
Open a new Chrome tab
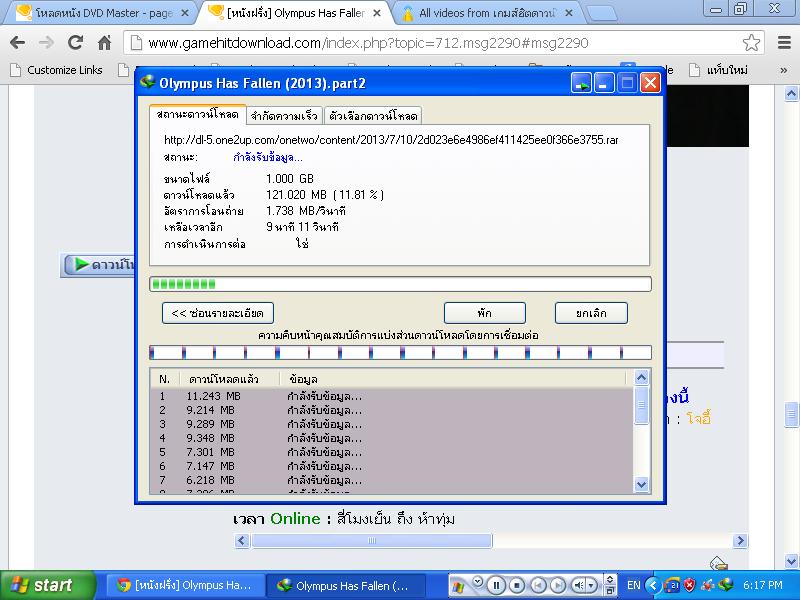point(602,14)
